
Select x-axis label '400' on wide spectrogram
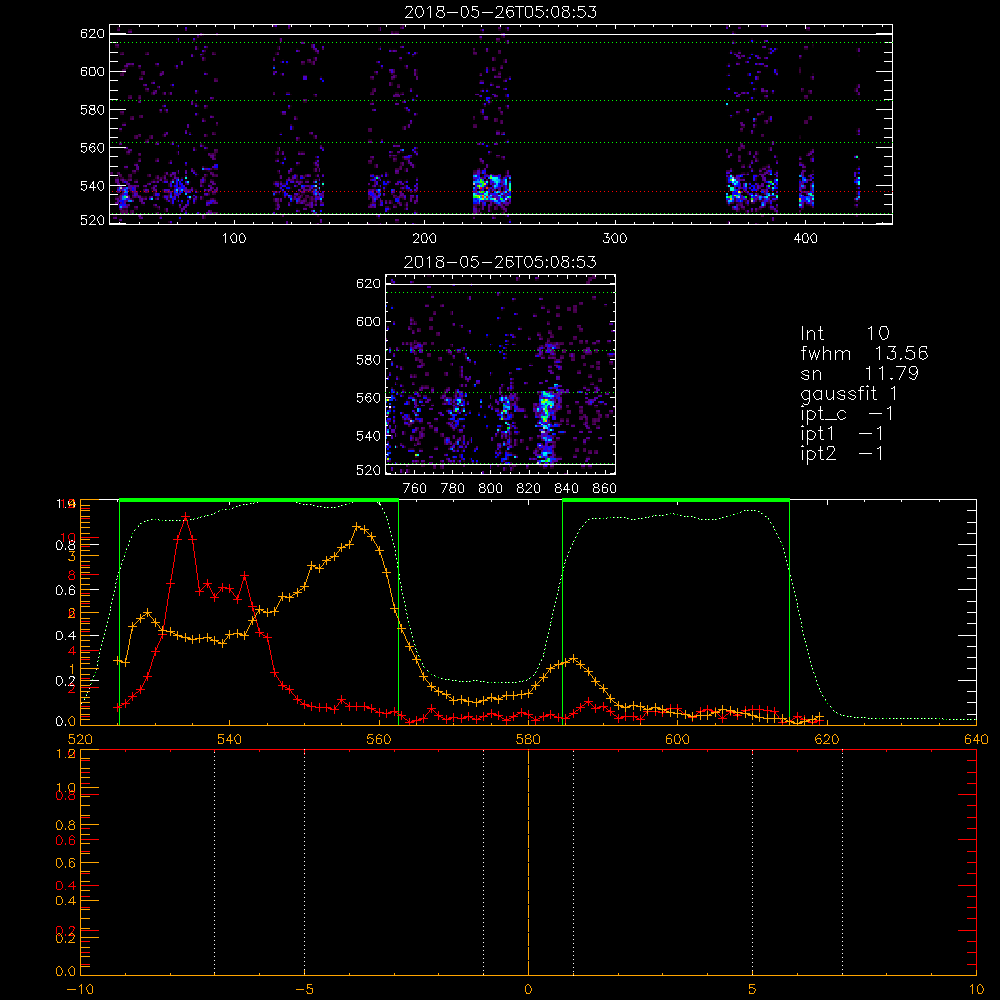(805, 239)
